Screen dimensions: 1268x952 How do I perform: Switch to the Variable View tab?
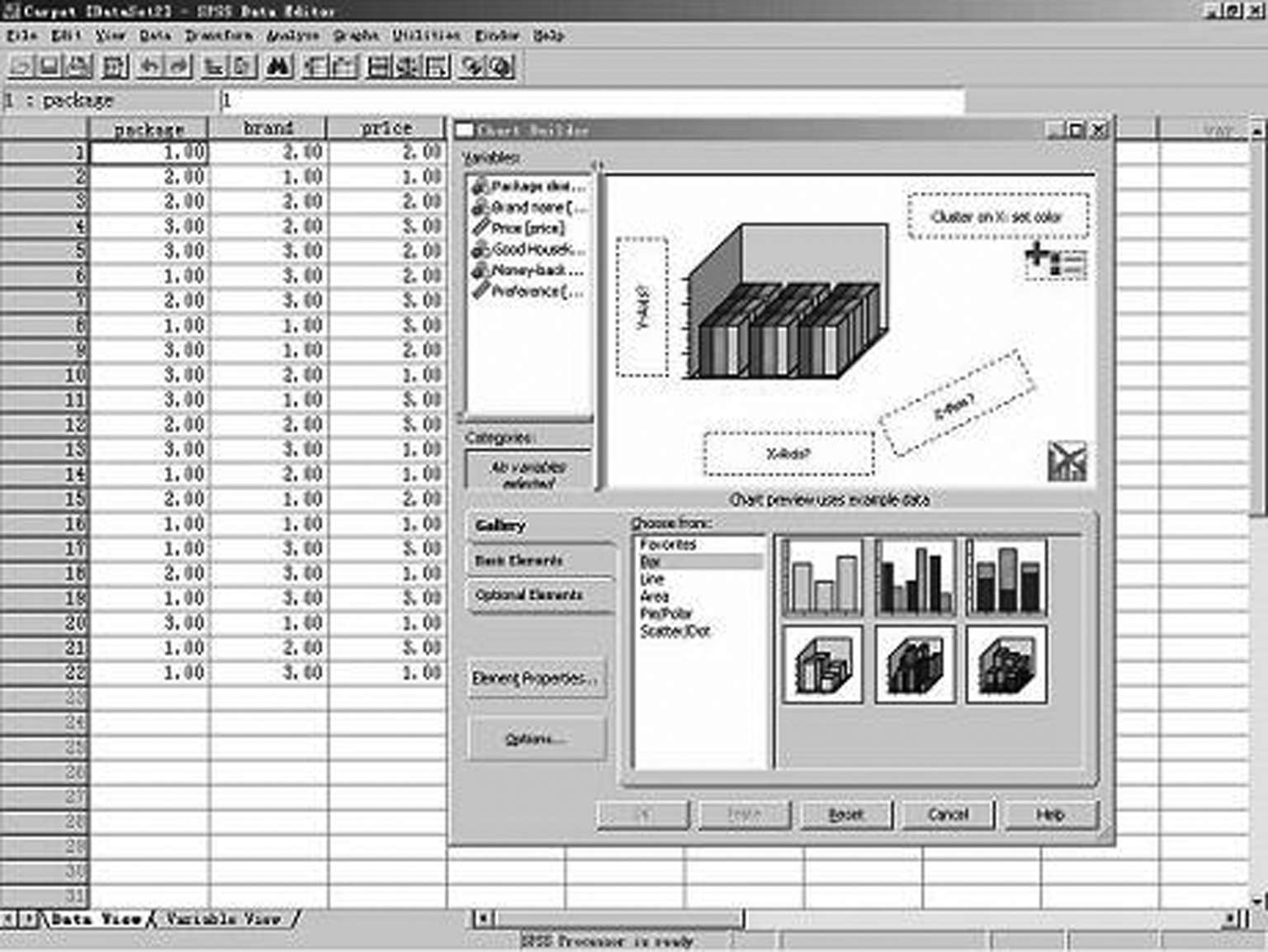tap(224, 918)
